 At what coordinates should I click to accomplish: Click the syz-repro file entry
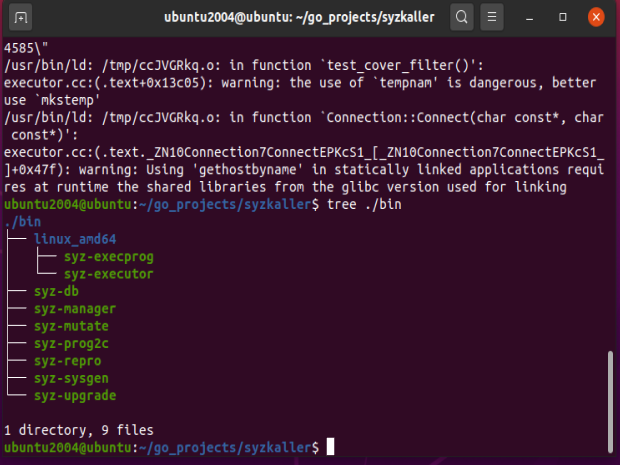[x=67, y=360]
